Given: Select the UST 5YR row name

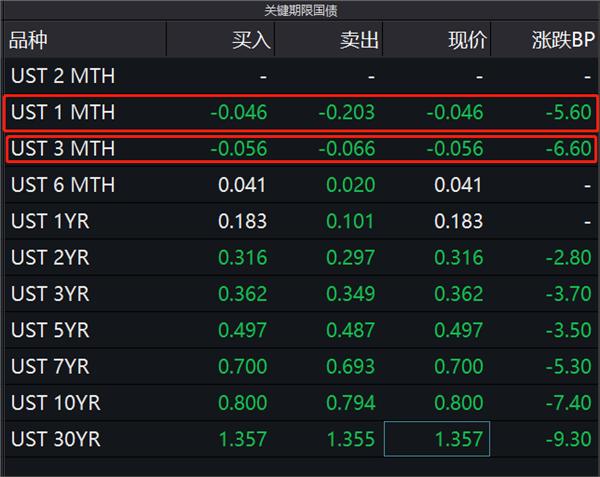Looking at the screenshot, I should [x=51, y=330].
